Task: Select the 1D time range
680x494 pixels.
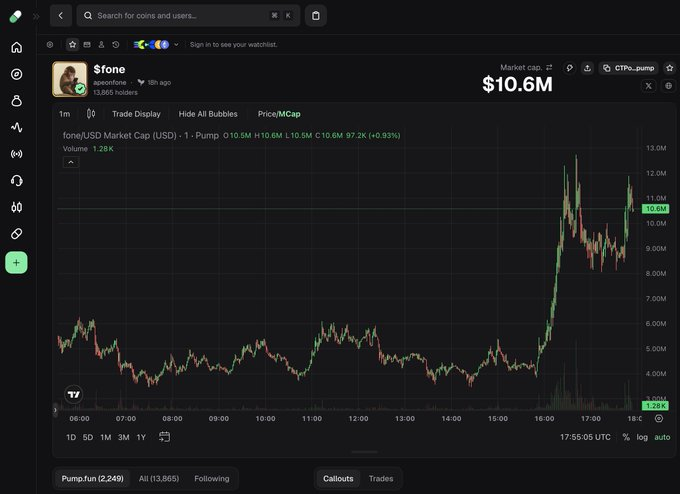Action: [x=71, y=437]
